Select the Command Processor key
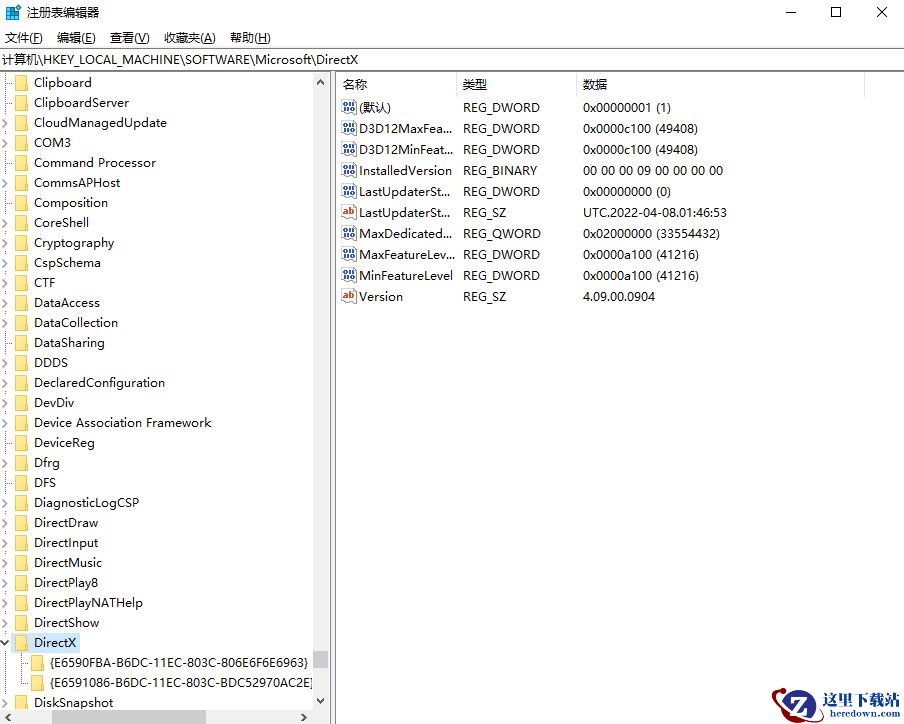The height and width of the screenshot is (724, 904). coord(95,163)
